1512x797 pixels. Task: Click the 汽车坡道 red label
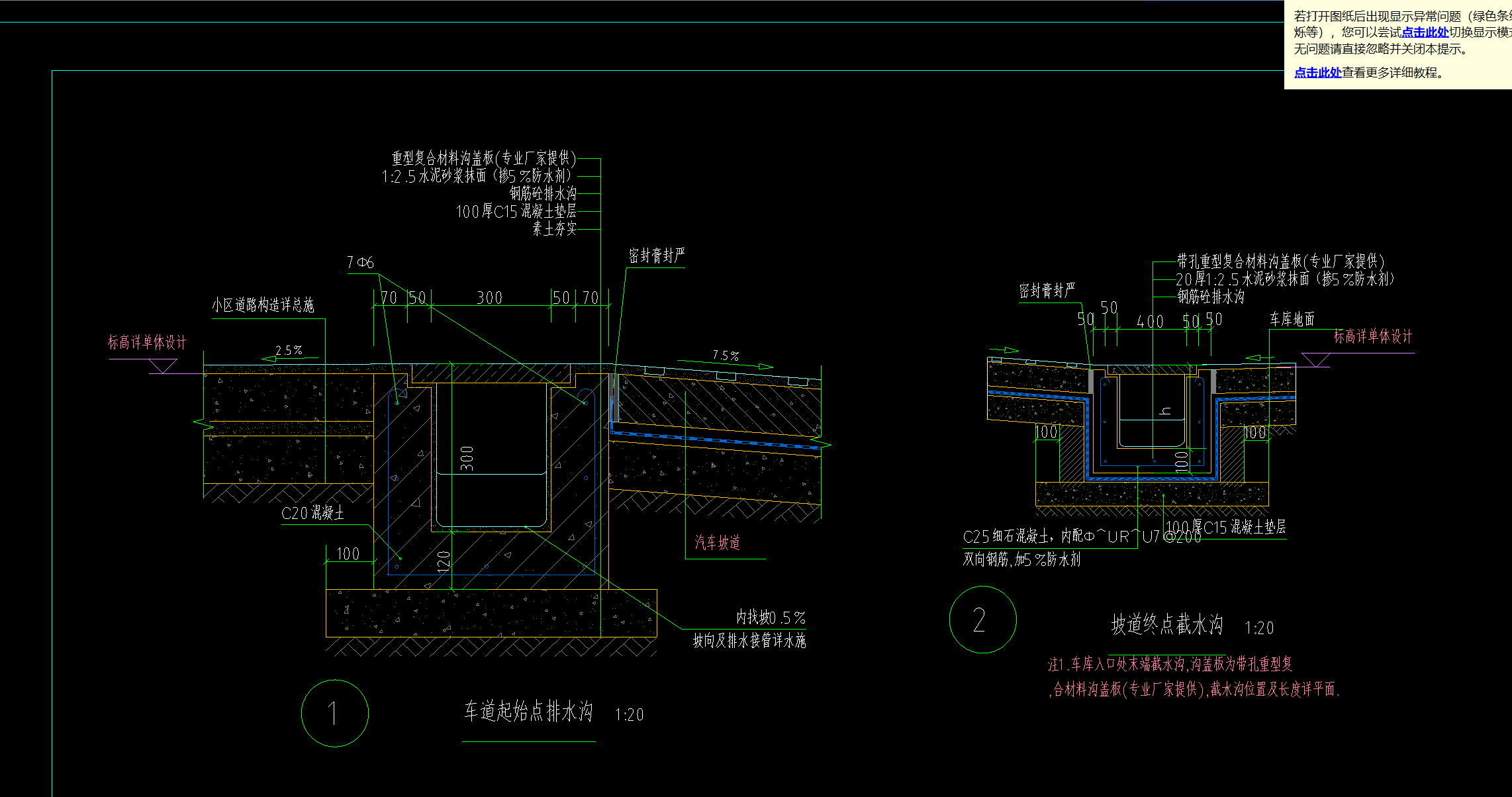[x=718, y=543]
